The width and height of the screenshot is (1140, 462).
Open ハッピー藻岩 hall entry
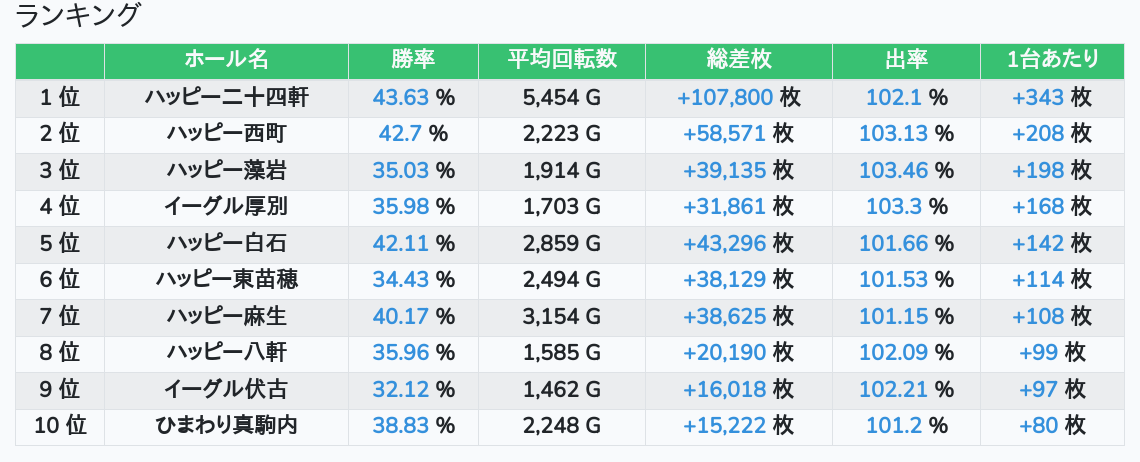coord(226,170)
